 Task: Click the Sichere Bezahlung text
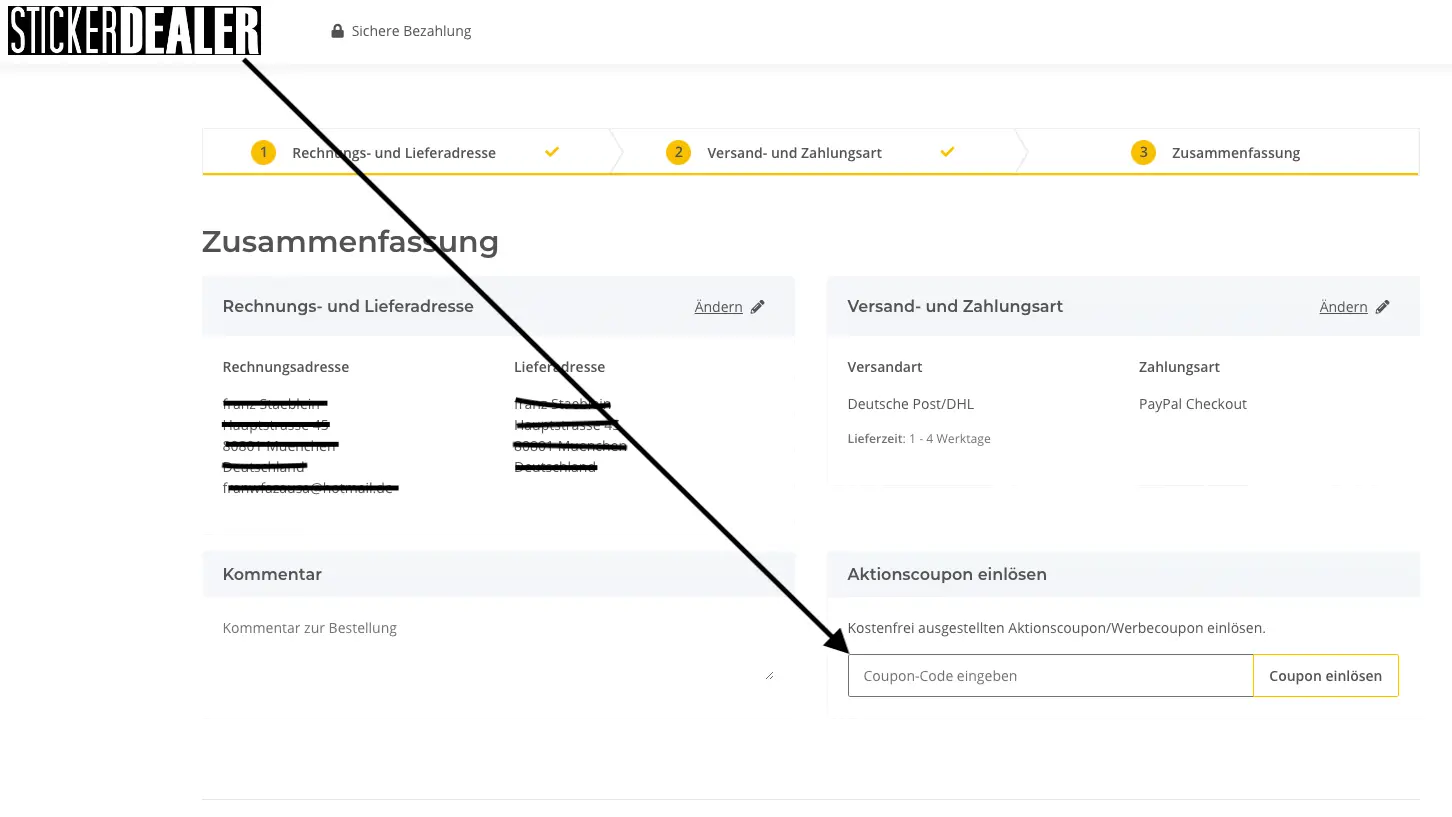[411, 31]
